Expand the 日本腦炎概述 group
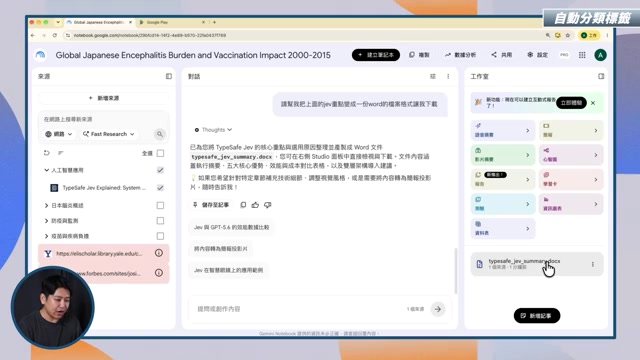 point(46,205)
